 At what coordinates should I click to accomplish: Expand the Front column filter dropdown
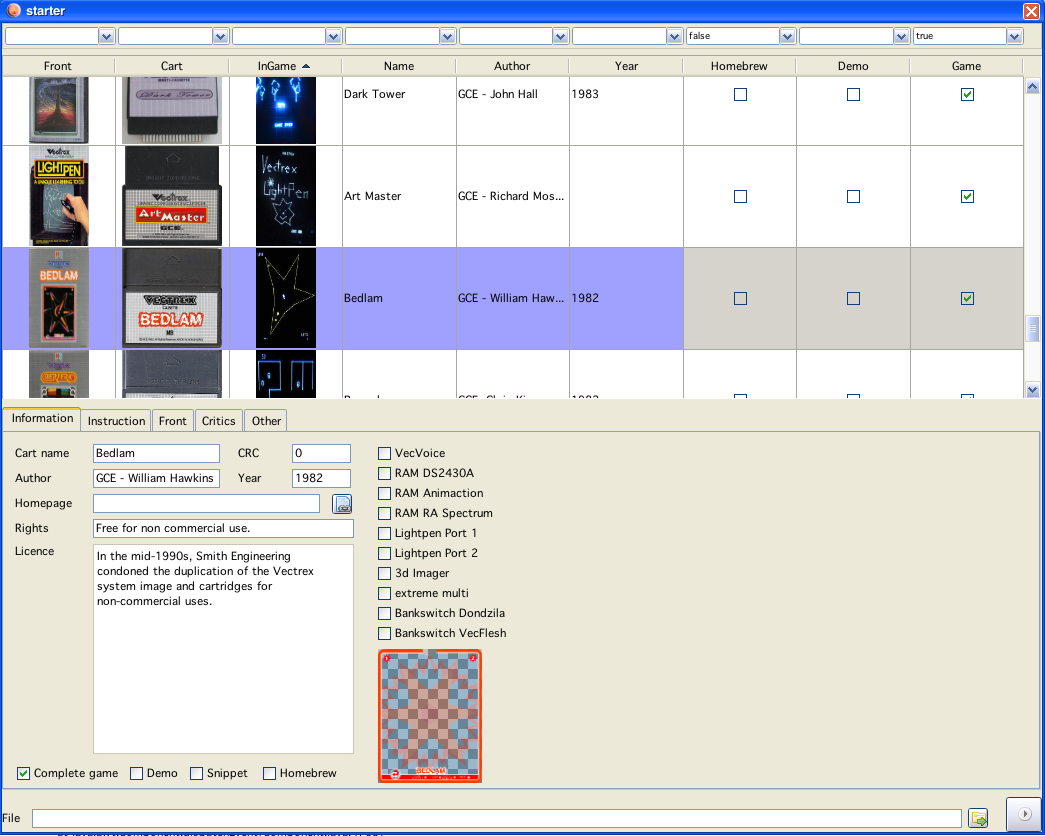click(106, 36)
